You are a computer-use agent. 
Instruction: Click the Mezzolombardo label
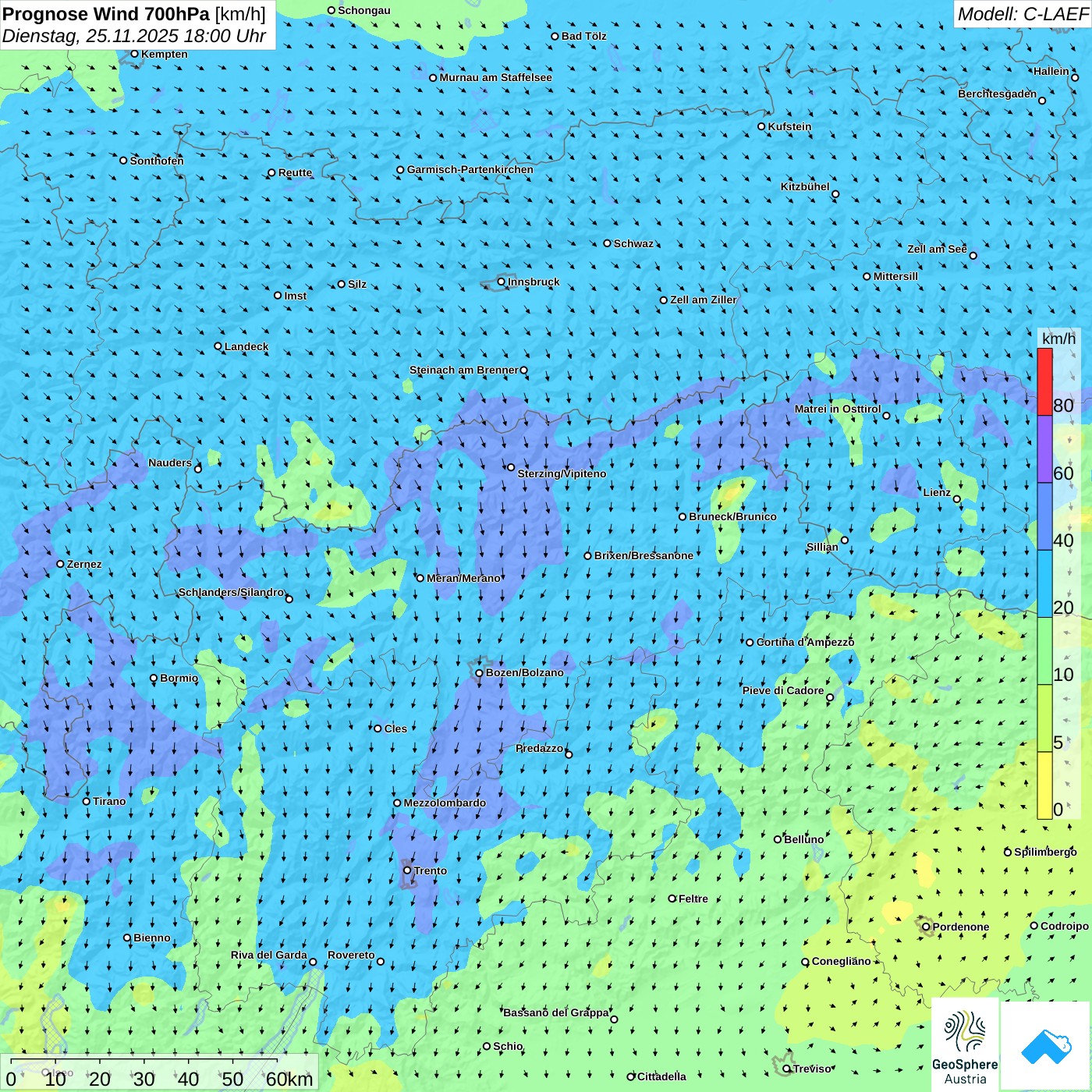click(445, 803)
